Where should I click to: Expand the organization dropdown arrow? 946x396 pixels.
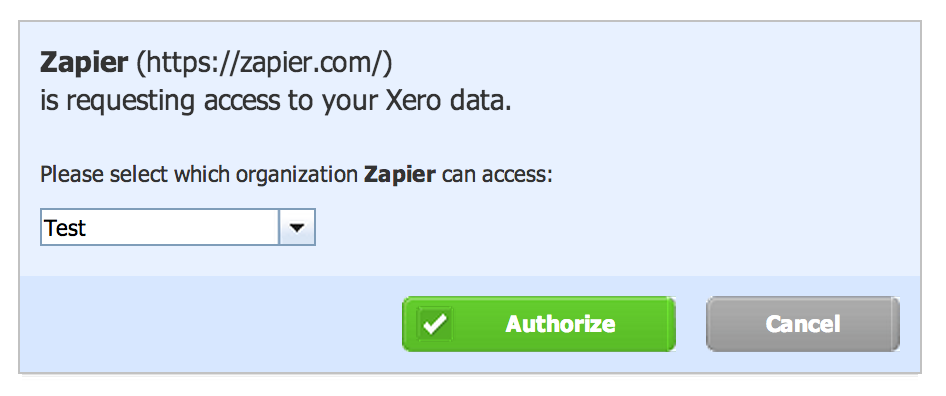click(297, 228)
